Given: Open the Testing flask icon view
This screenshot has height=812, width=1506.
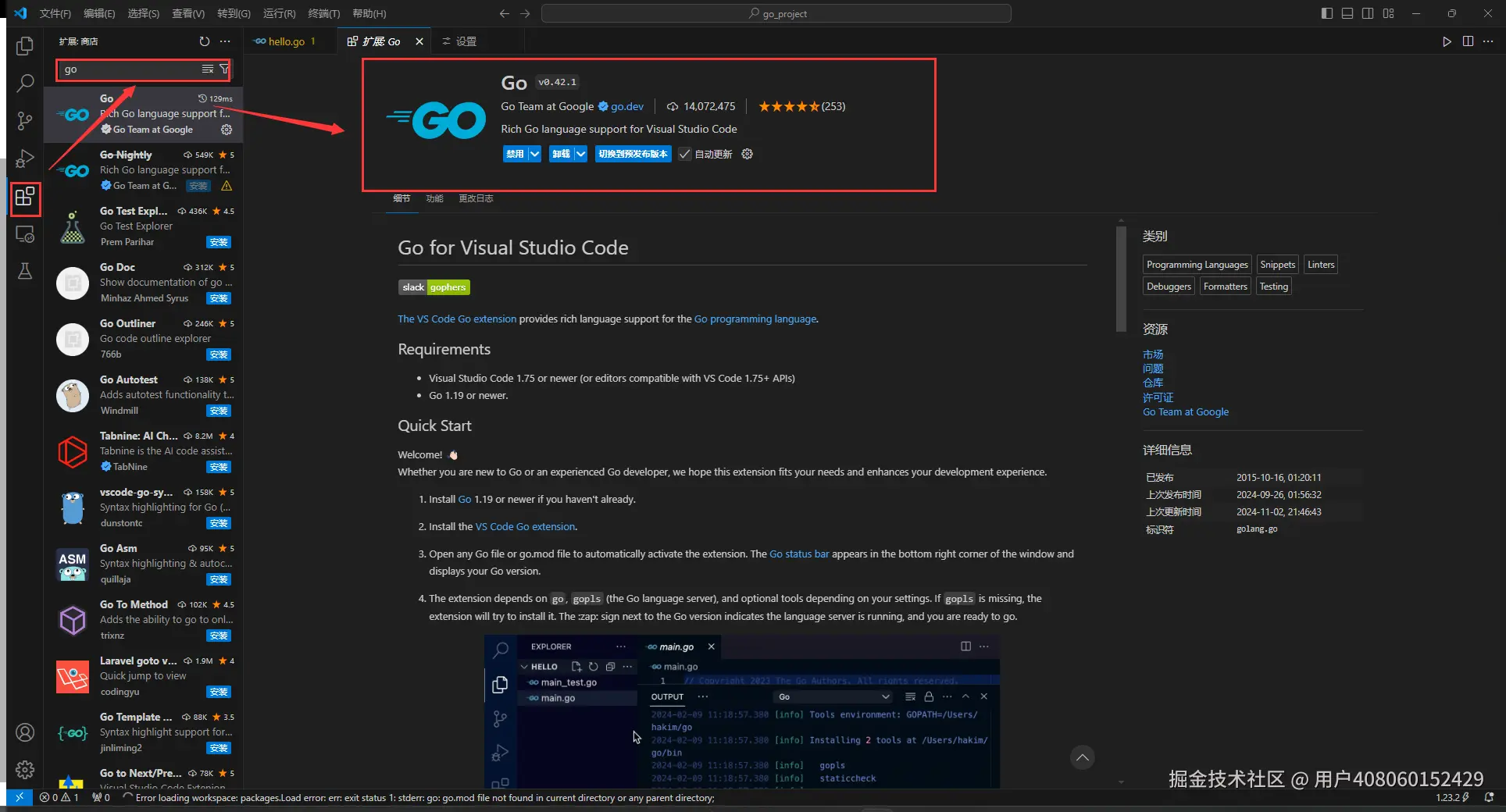Looking at the screenshot, I should (25, 271).
